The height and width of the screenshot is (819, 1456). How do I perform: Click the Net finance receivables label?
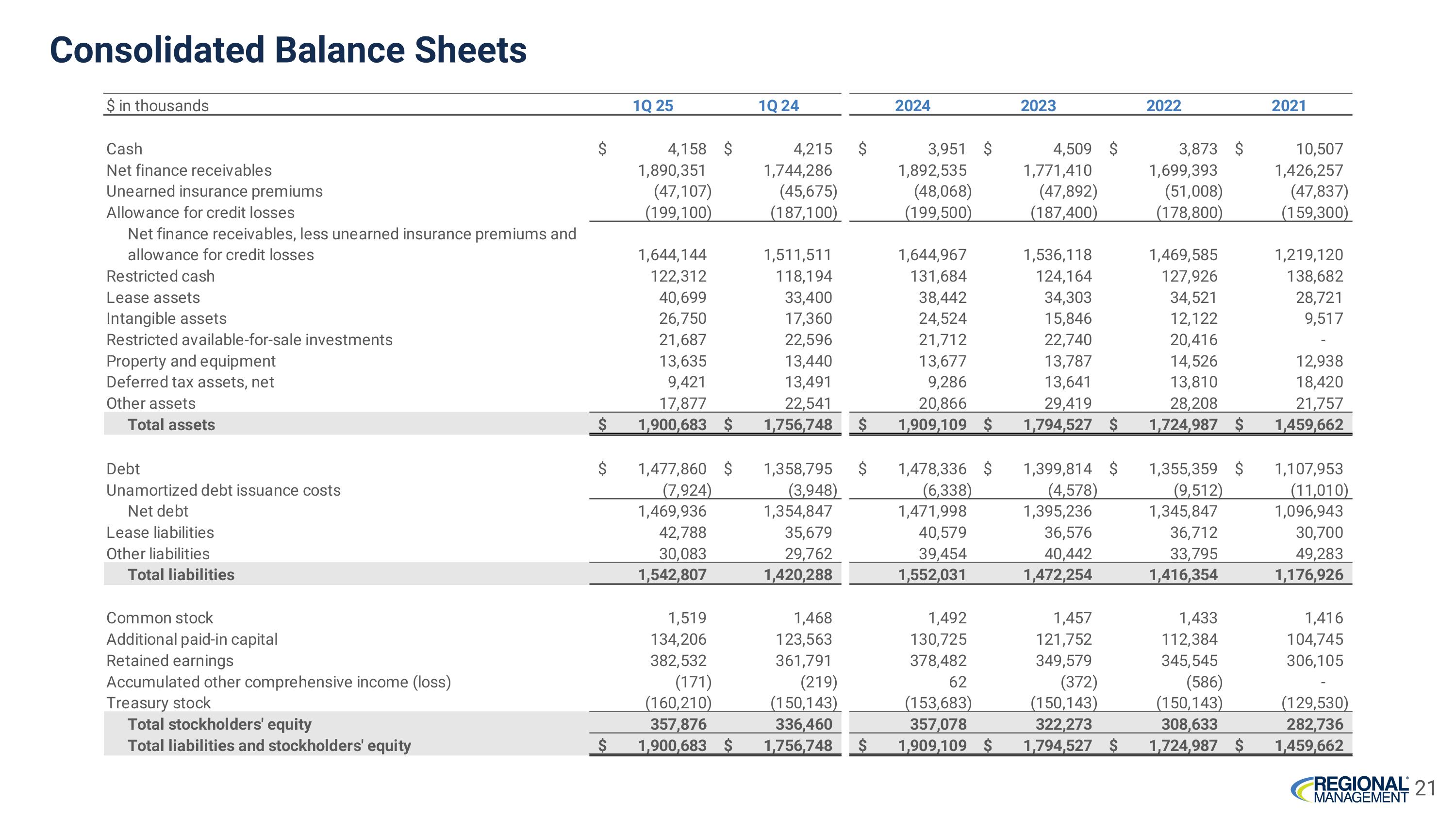point(189,170)
